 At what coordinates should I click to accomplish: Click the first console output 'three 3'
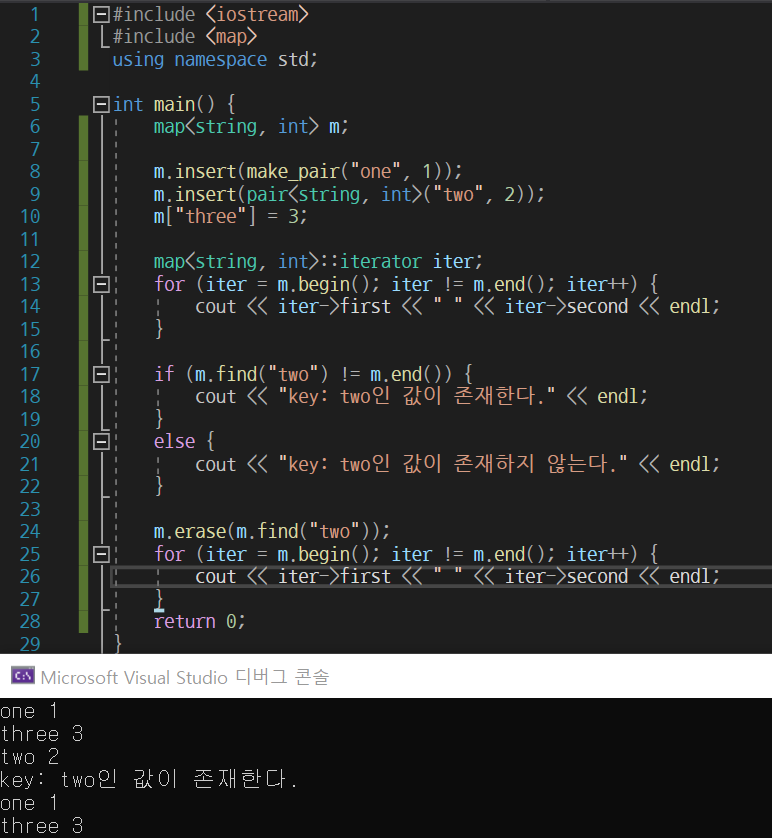pos(42,734)
